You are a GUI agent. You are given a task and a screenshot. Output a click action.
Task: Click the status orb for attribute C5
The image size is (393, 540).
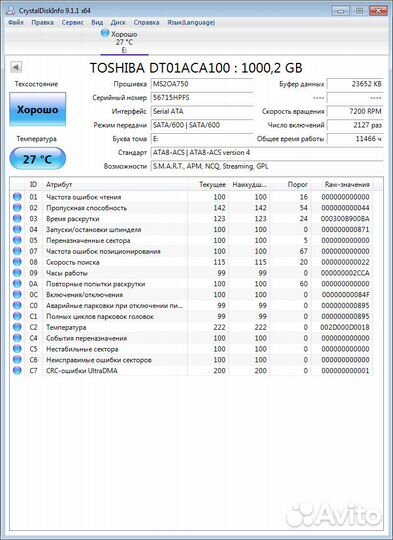coord(17,349)
